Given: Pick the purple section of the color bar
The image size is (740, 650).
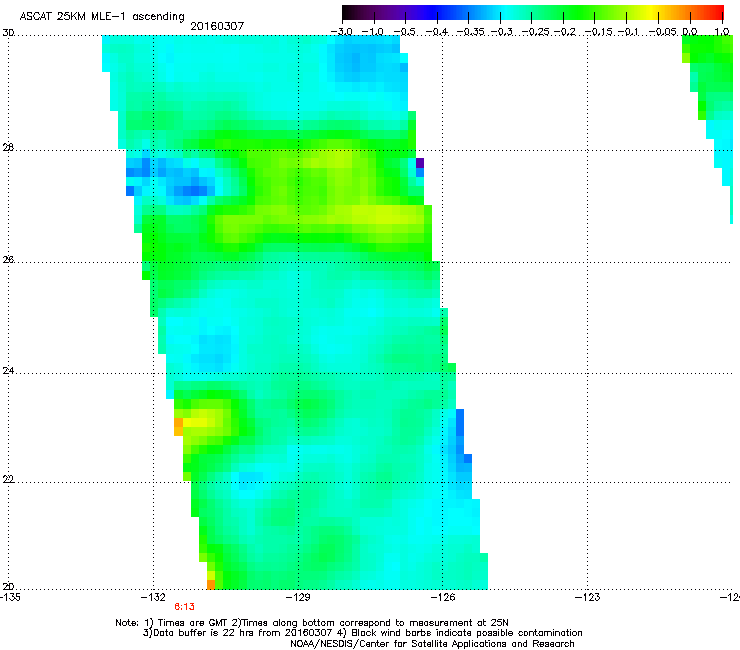Looking at the screenshot, I should point(394,12).
